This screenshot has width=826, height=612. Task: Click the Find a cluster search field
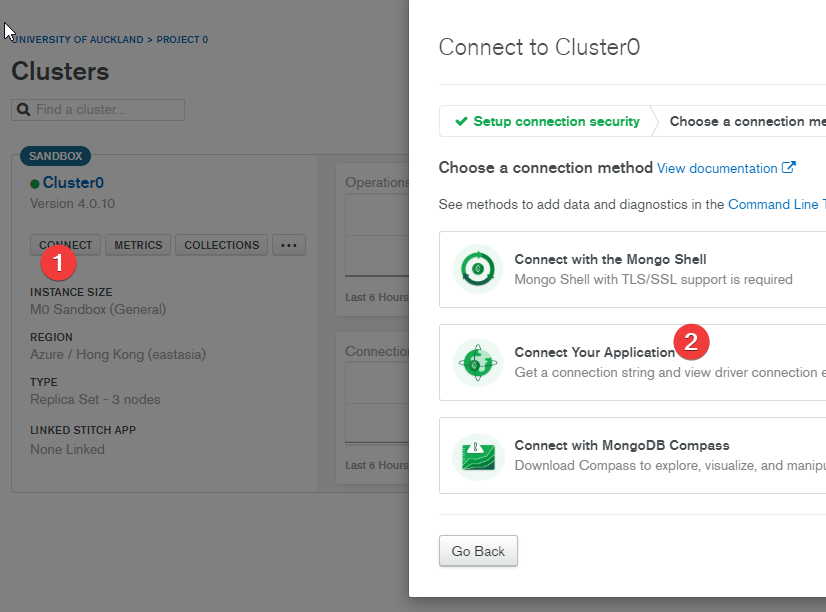[98, 110]
